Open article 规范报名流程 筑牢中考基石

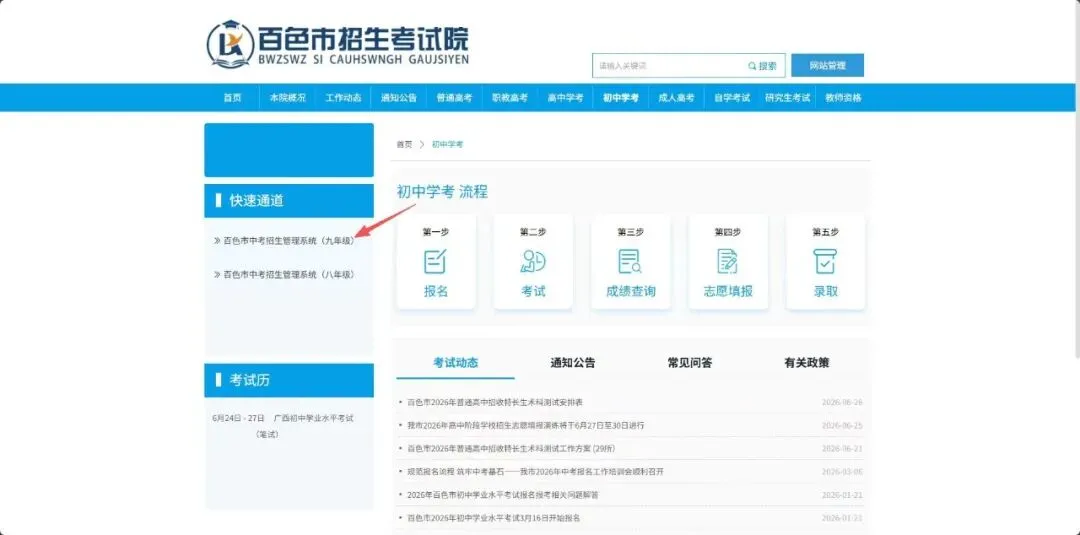point(535,472)
